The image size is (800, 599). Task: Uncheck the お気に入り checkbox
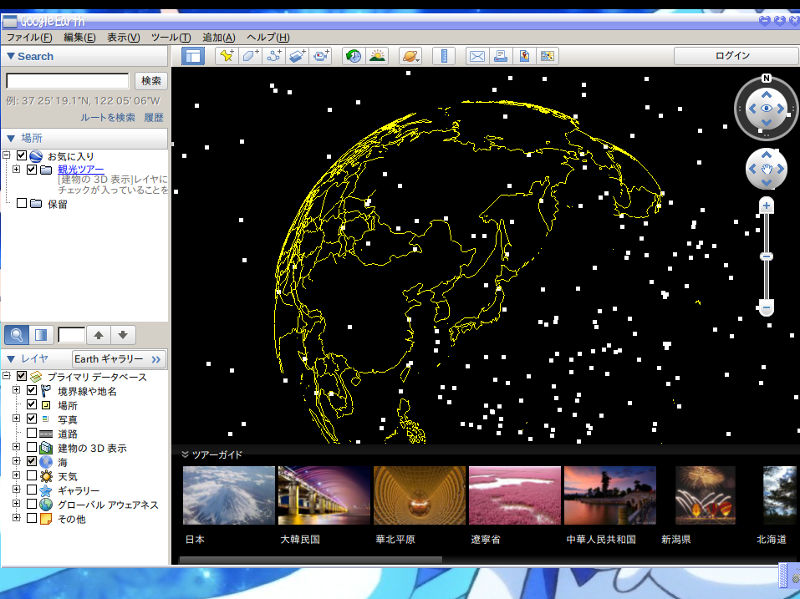(x=21, y=155)
